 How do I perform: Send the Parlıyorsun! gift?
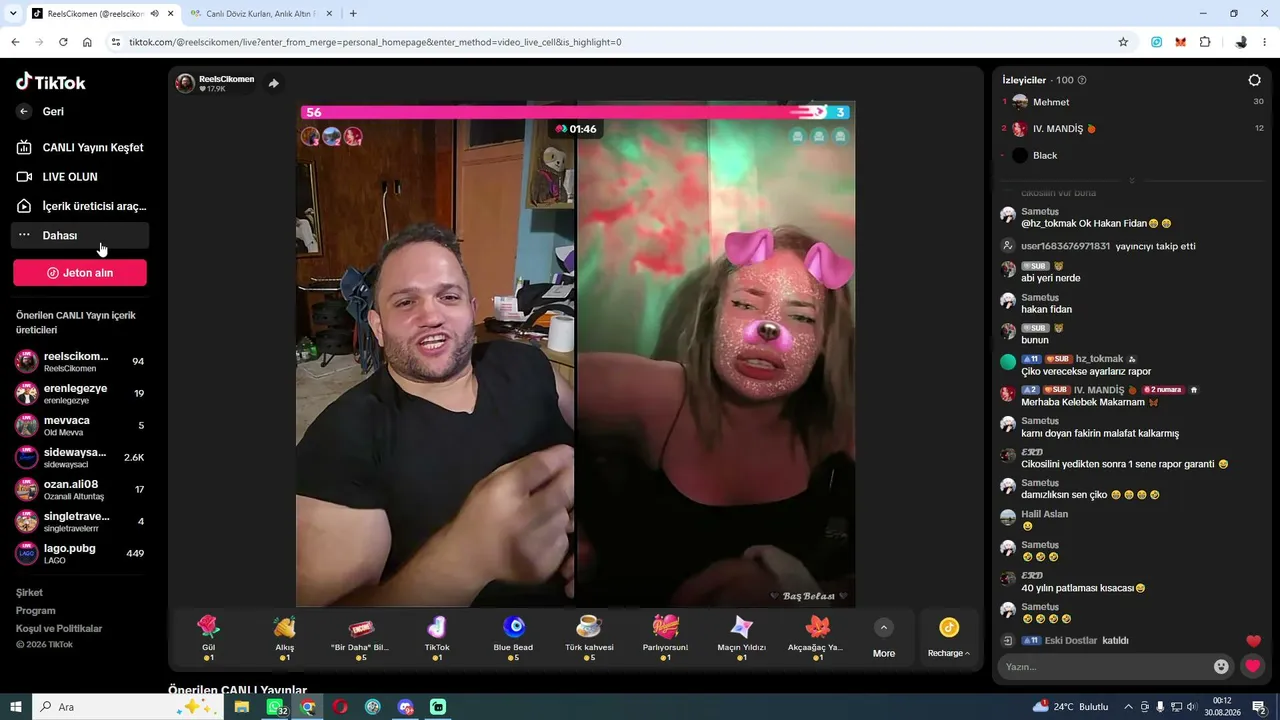[x=665, y=637]
